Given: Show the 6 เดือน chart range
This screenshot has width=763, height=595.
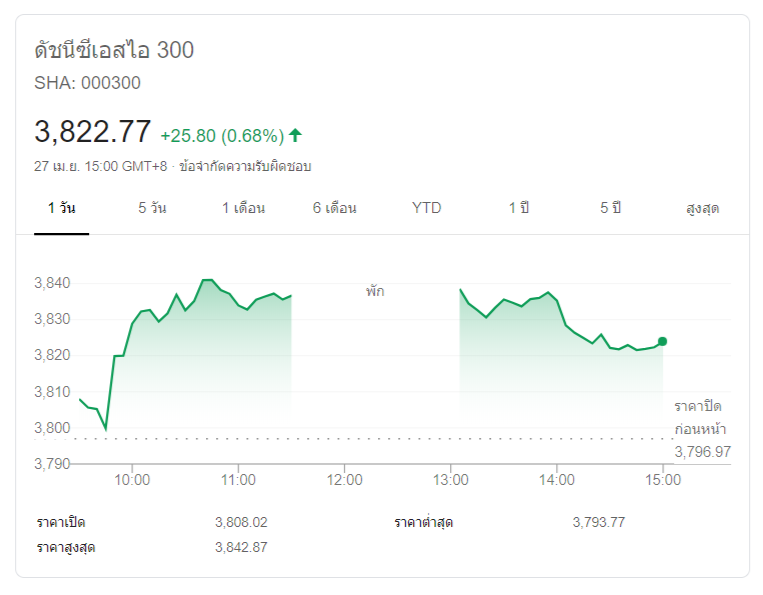Looking at the screenshot, I should click(334, 208).
